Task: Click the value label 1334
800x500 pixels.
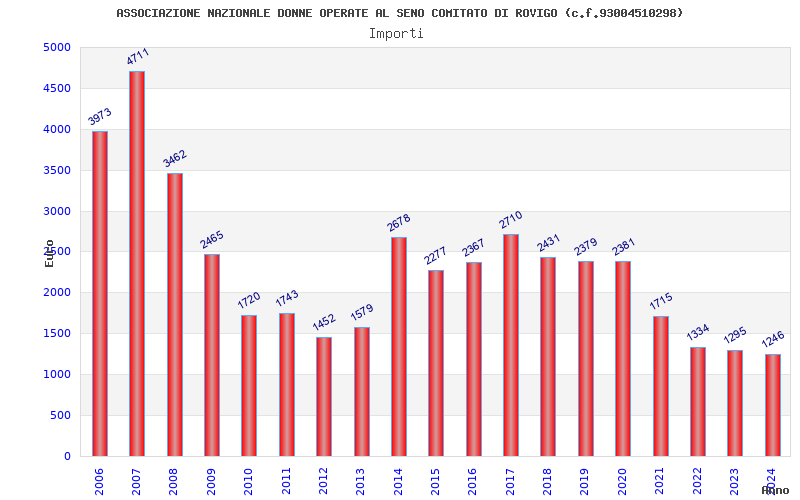Action: 698,332
